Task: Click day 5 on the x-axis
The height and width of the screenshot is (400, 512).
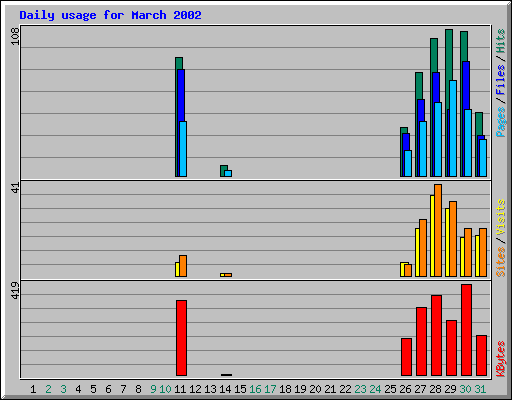Action: [93, 389]
